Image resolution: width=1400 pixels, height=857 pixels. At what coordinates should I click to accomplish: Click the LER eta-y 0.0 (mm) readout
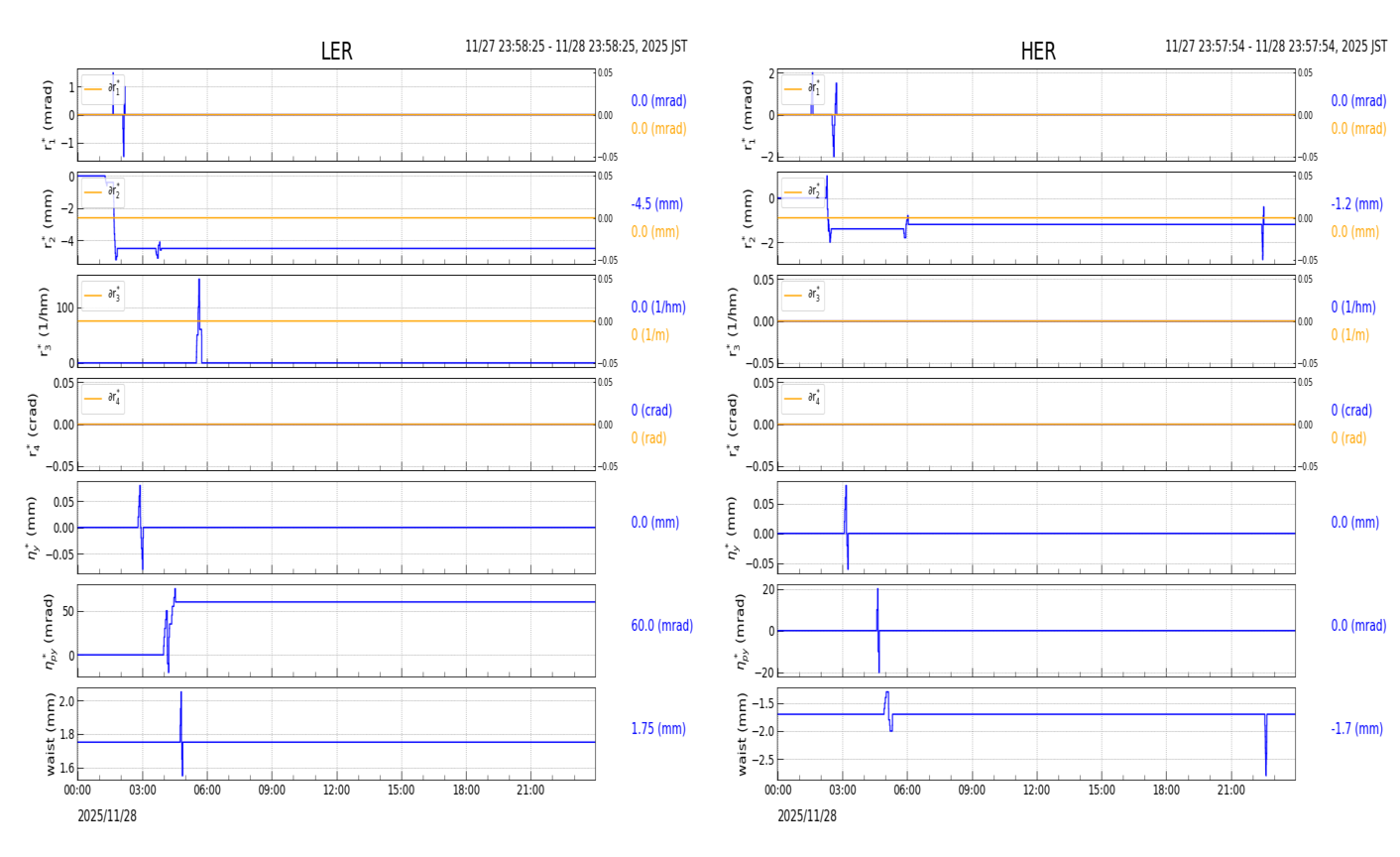point(655,523)
